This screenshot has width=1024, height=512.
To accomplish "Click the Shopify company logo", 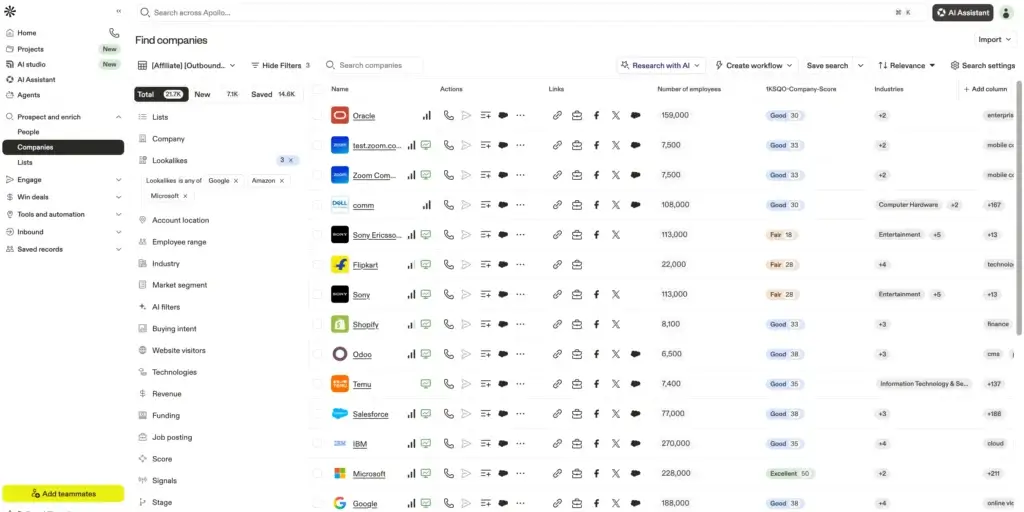I will [x=340, y=325].
